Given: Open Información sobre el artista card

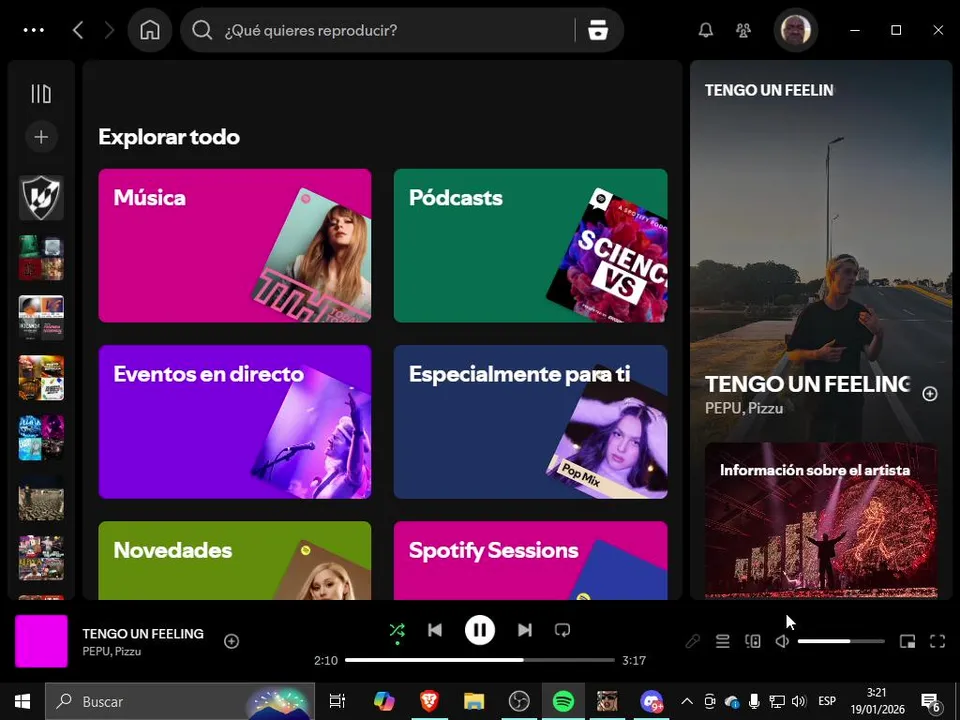Looking at the screenshot, I should (821, 520).
